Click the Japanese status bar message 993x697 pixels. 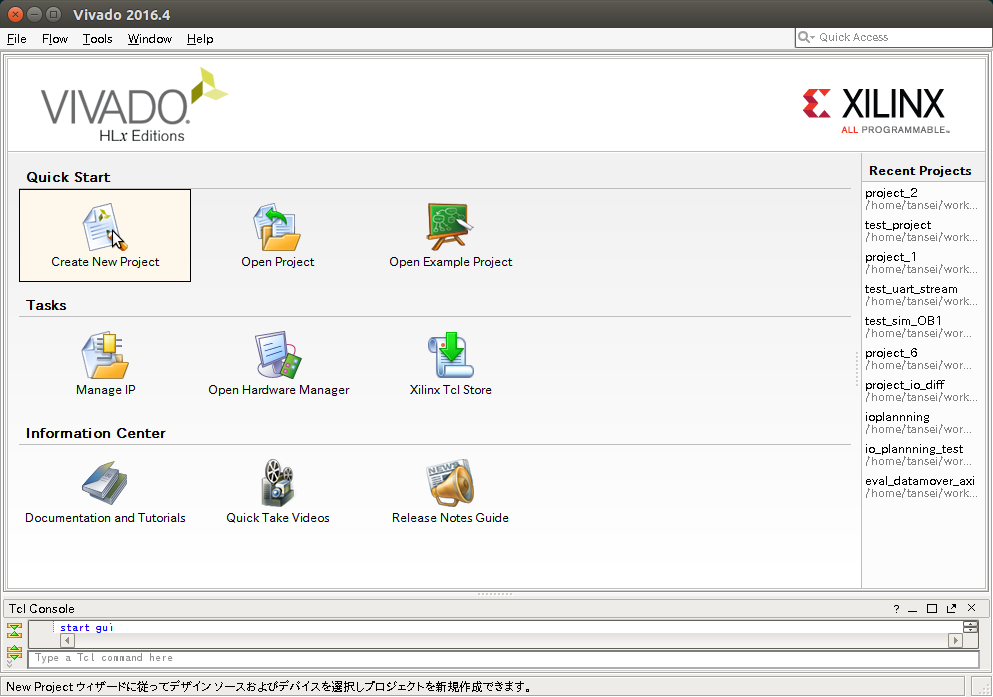(268, 687)
